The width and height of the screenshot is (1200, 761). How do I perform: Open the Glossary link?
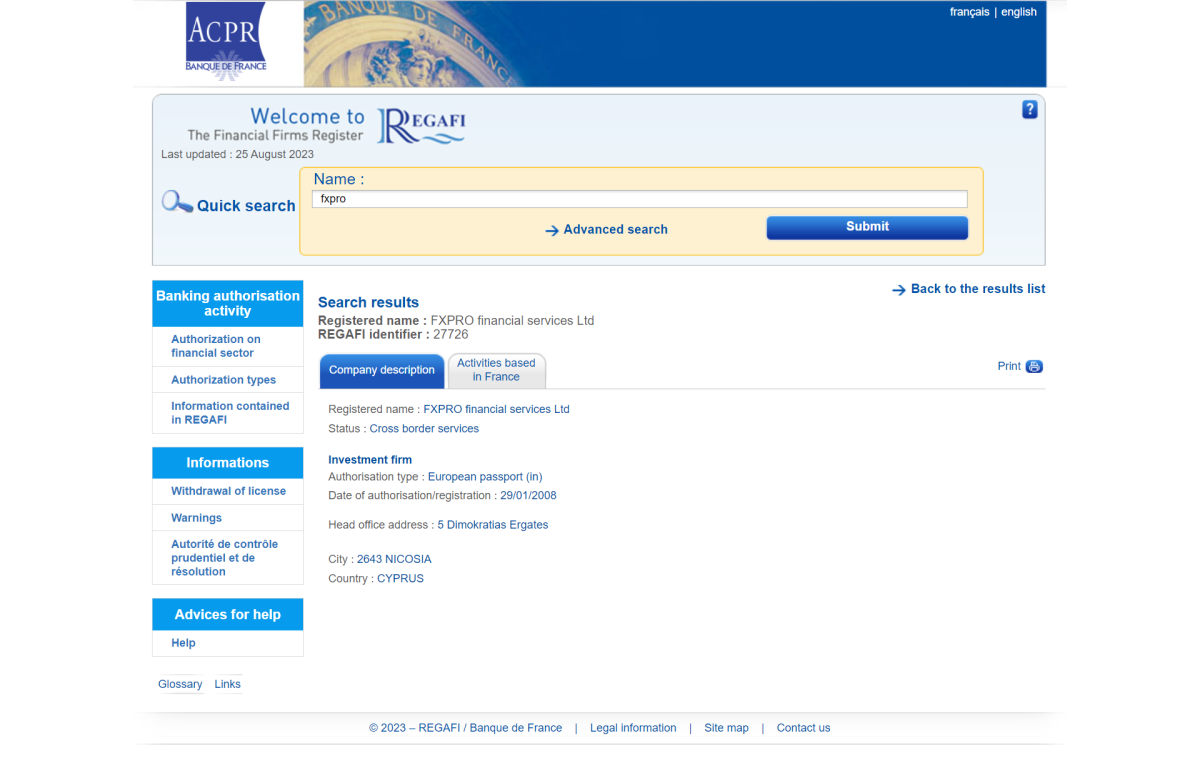[x=180, y=684]
